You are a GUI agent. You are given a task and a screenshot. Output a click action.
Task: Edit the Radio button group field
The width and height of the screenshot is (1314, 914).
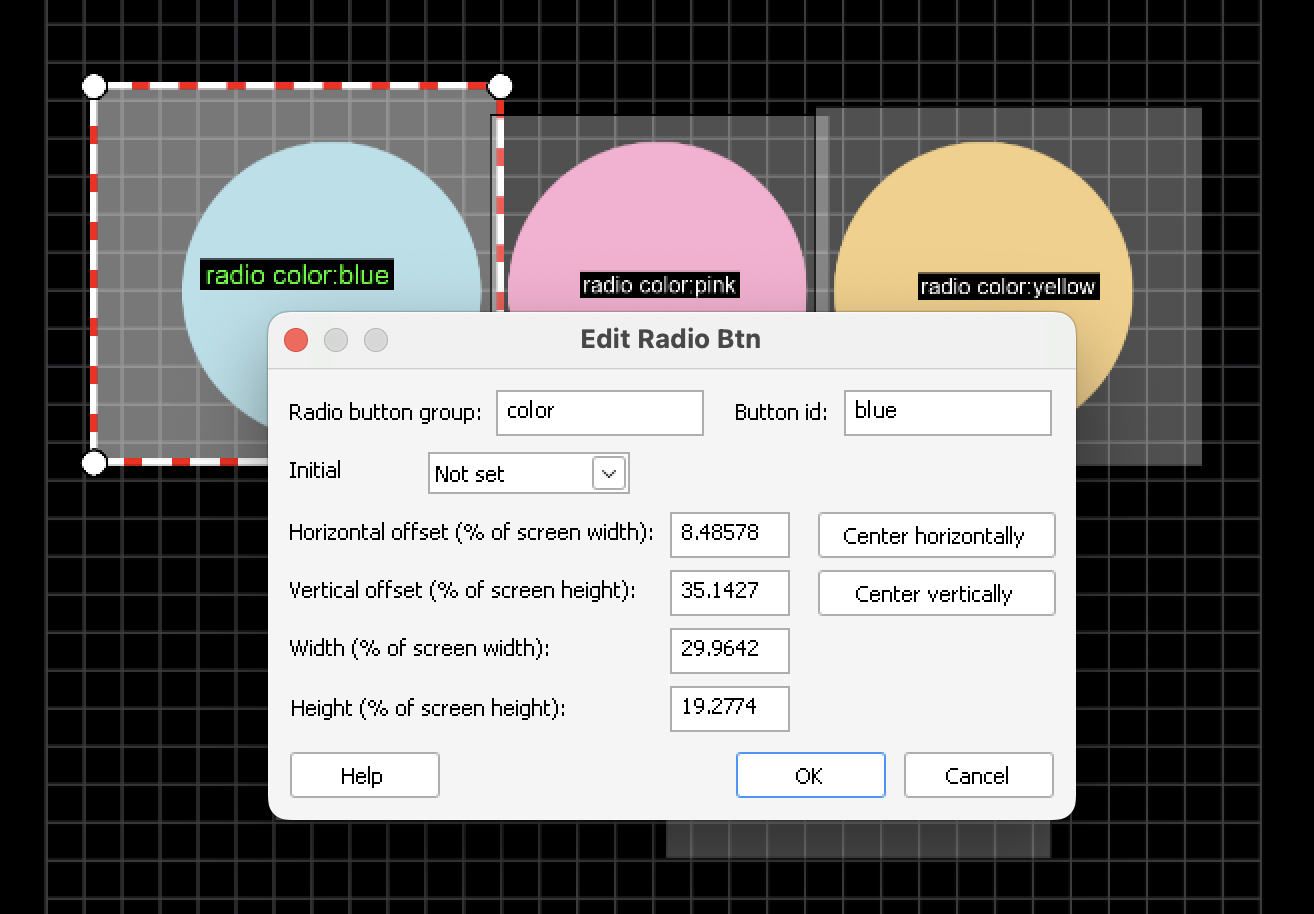pos(599,412)
